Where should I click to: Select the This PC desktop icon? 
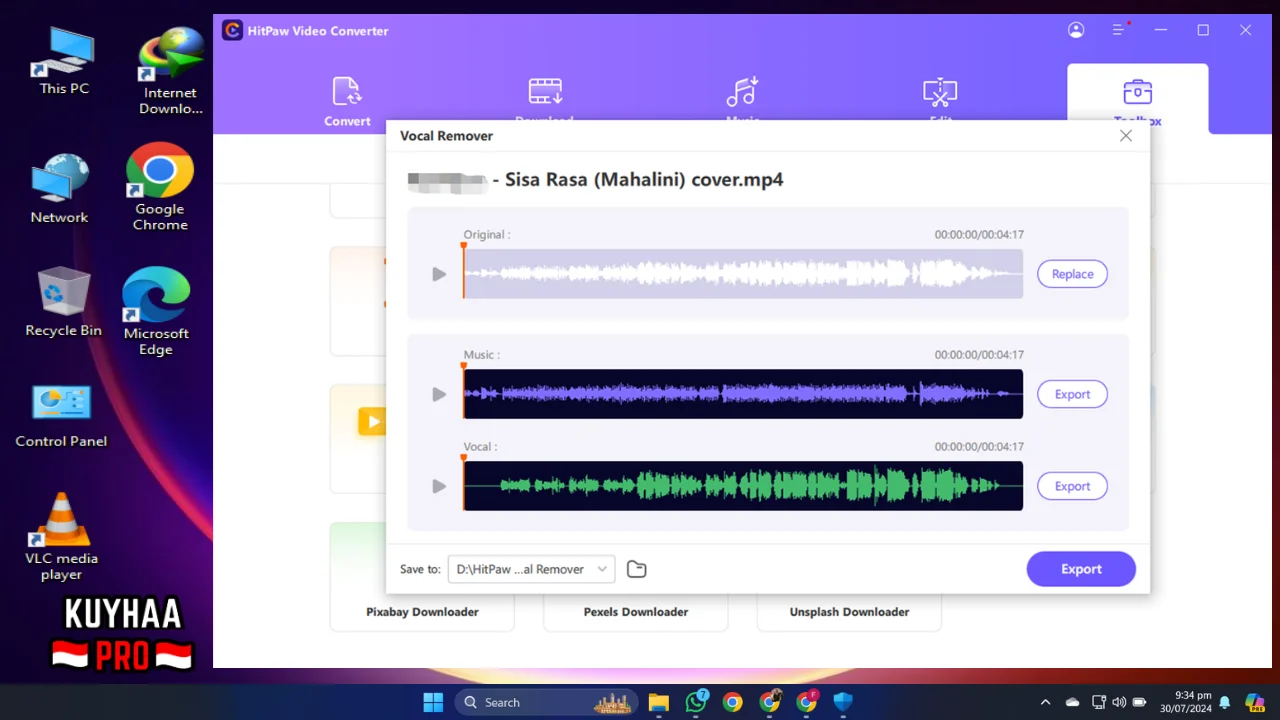(64, 61)
